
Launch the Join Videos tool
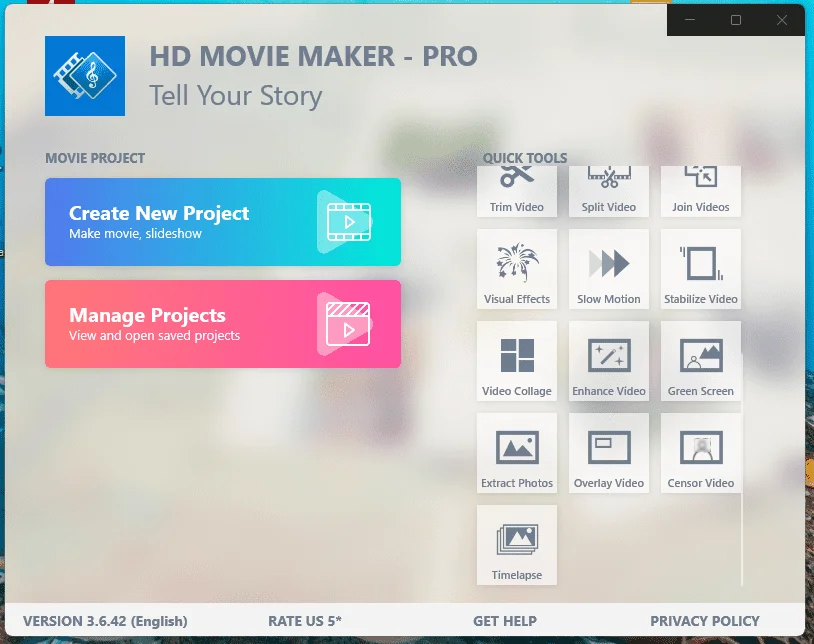(700, 191)
